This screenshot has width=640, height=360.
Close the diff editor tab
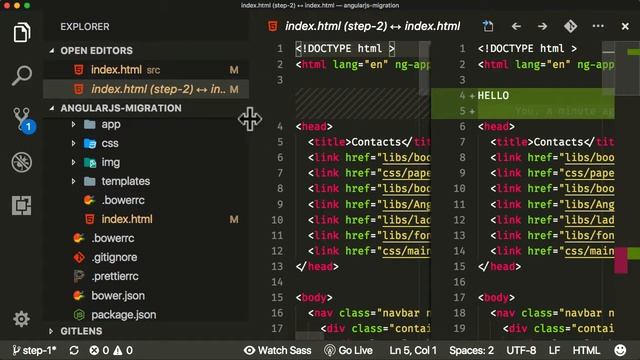coord(625,27)
